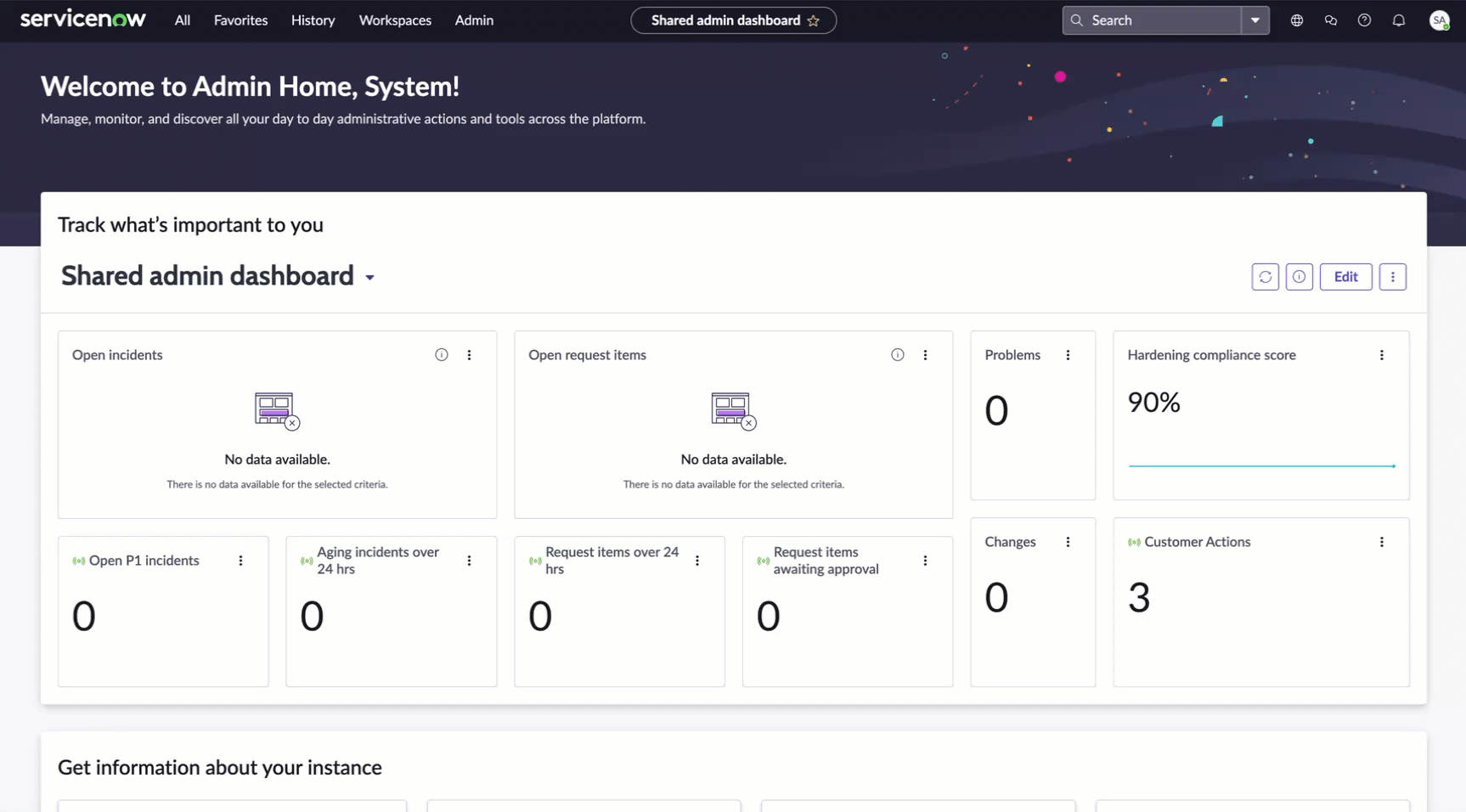This screenshot has height=812, width=1466.
Task: Open the Customer Actions widget options menu
Action: (1382, 542)
